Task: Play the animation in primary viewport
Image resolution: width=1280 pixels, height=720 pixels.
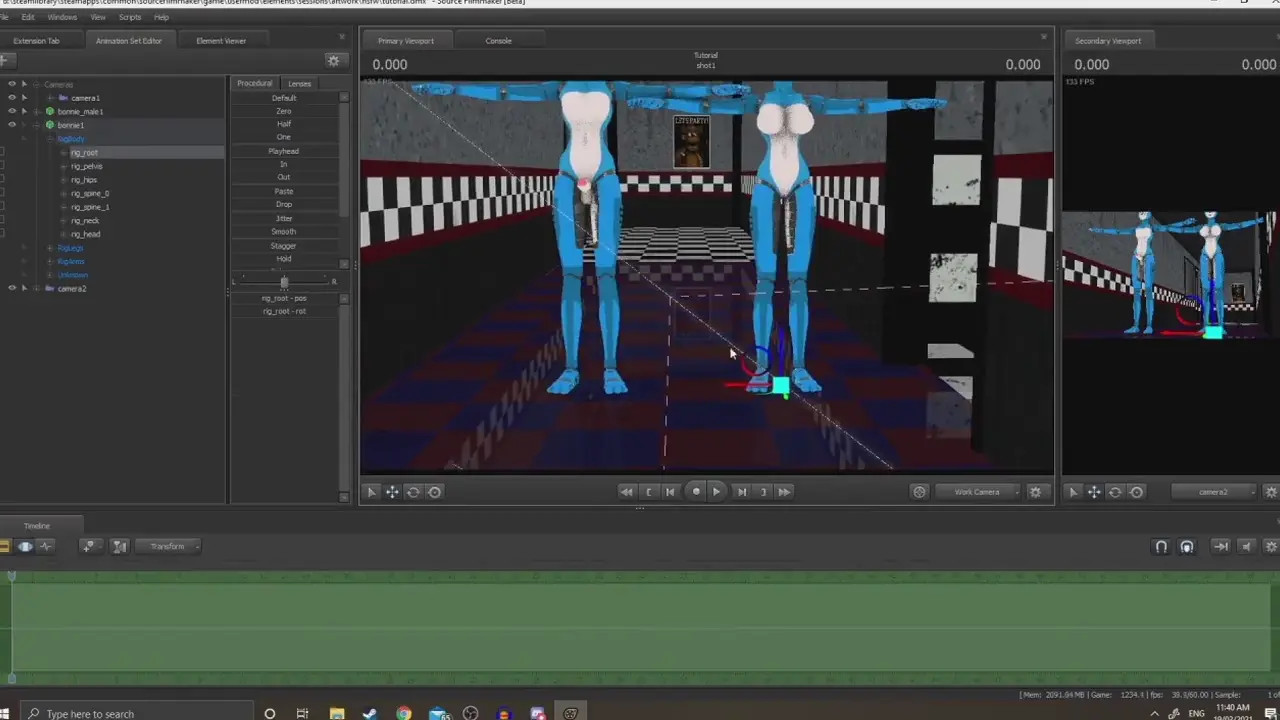Action: 716,492
